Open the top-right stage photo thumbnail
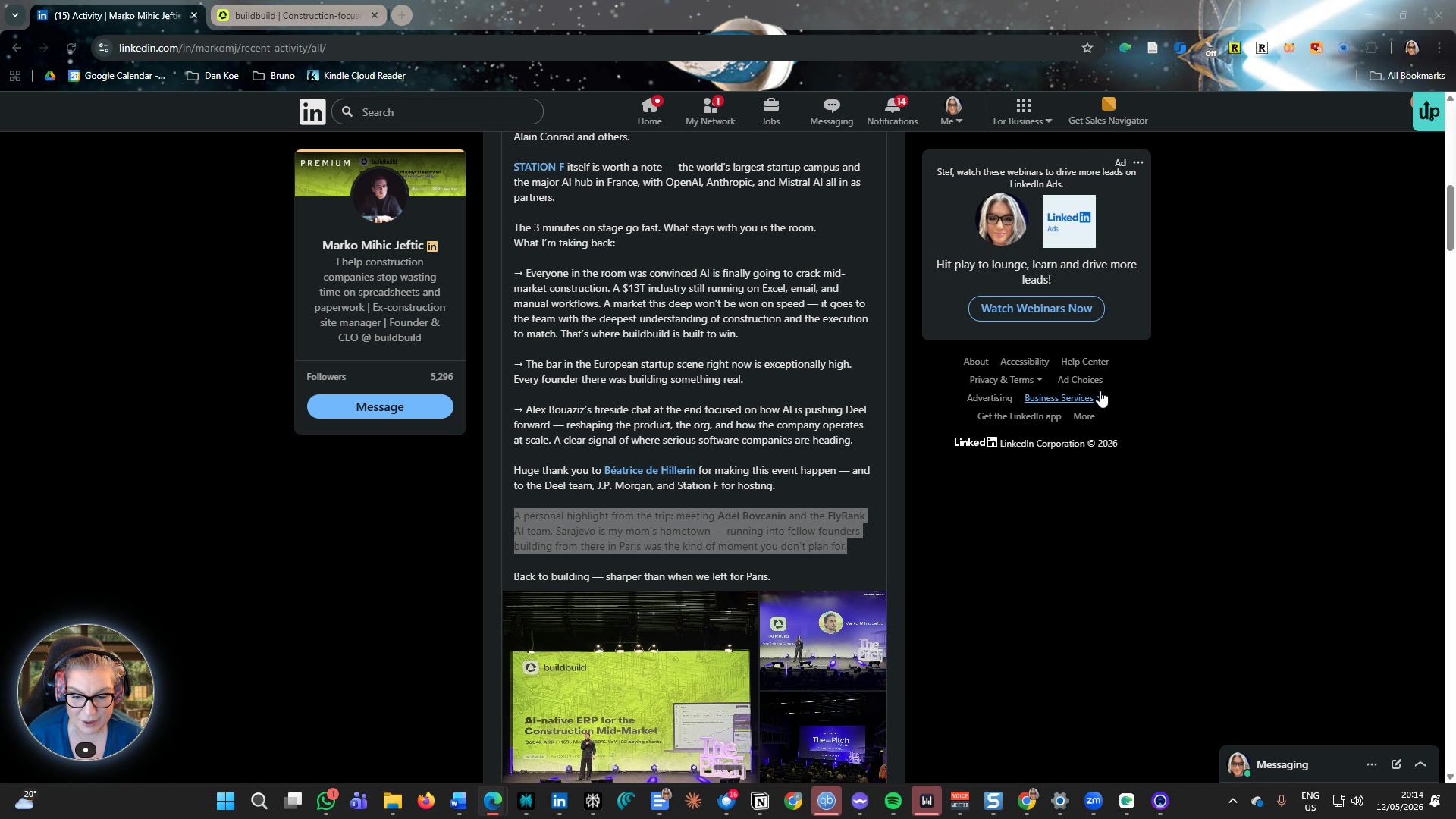 (x=823, y=641)
